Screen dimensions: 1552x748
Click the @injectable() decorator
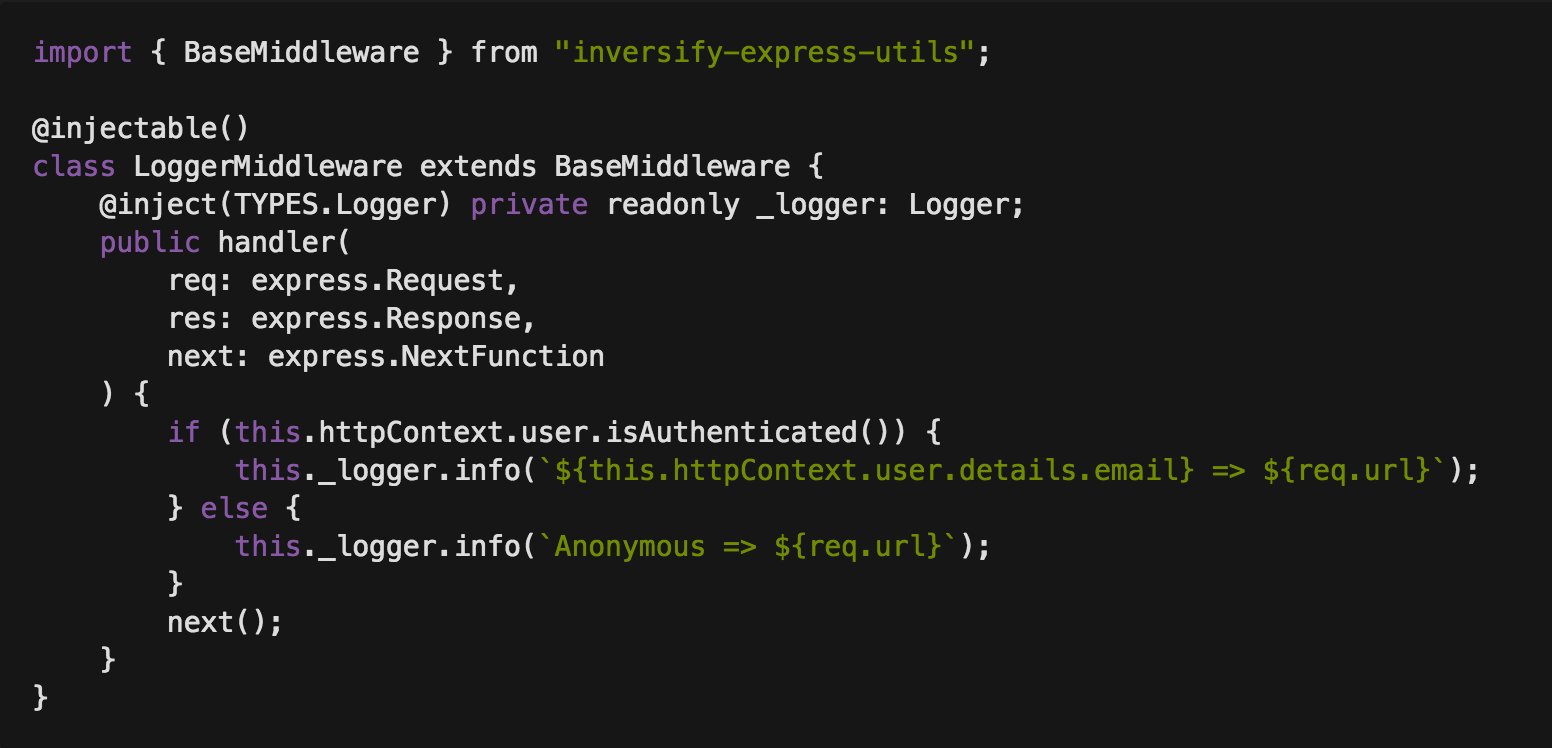point(141,128)
